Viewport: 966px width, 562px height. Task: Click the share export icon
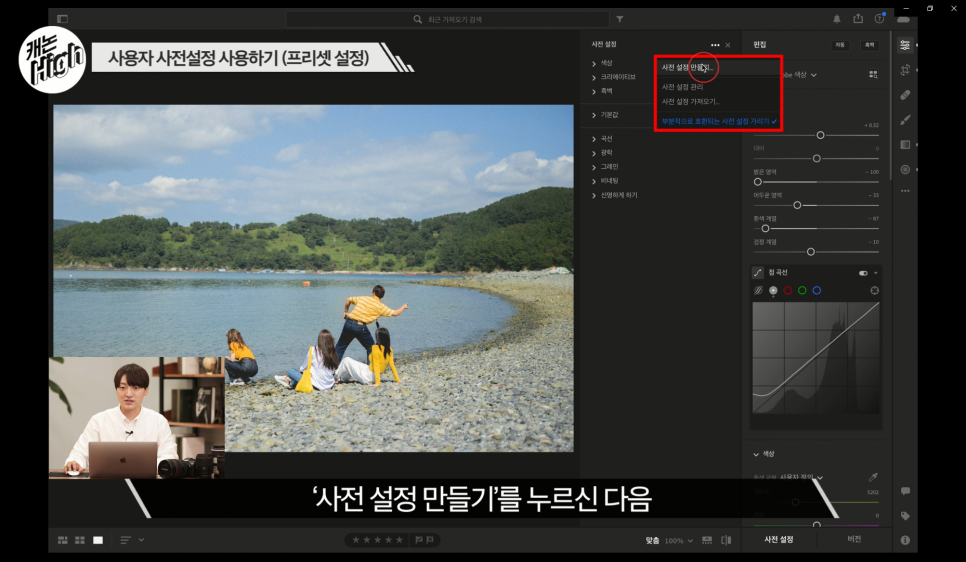coord(858,18)
